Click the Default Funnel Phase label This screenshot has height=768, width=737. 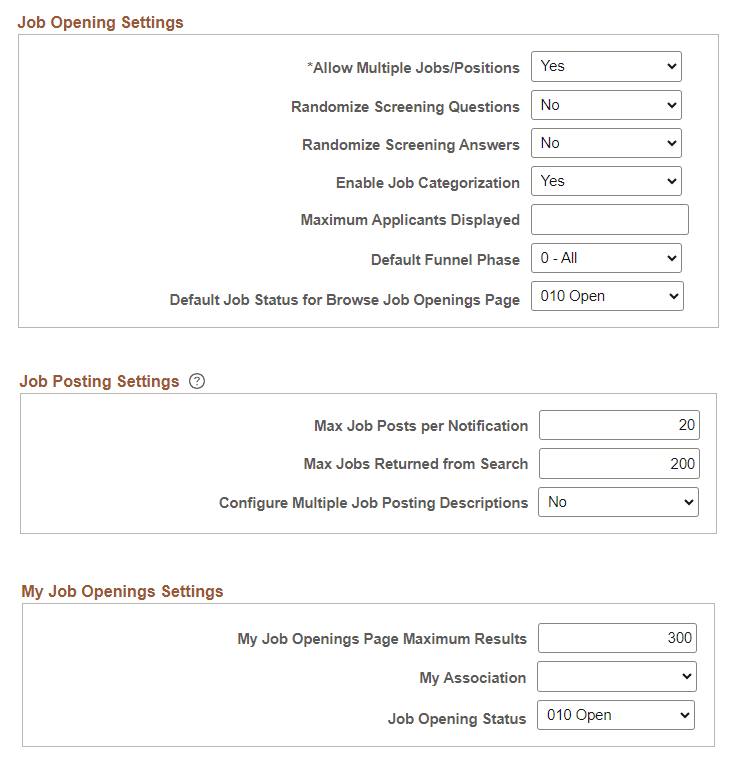446,260
